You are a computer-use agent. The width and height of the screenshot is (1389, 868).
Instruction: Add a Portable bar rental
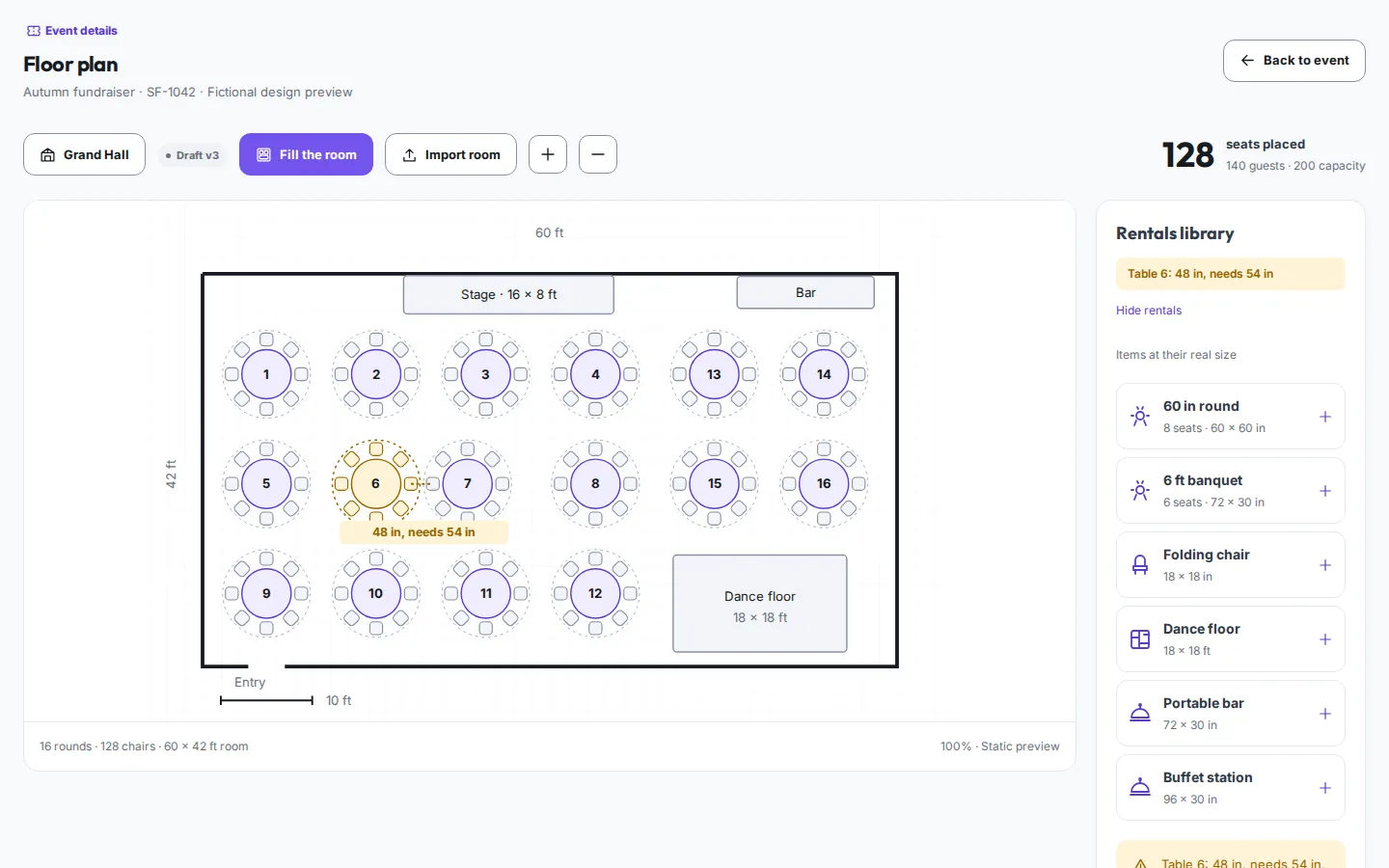pyautogui.click(x=1325, y=714)
